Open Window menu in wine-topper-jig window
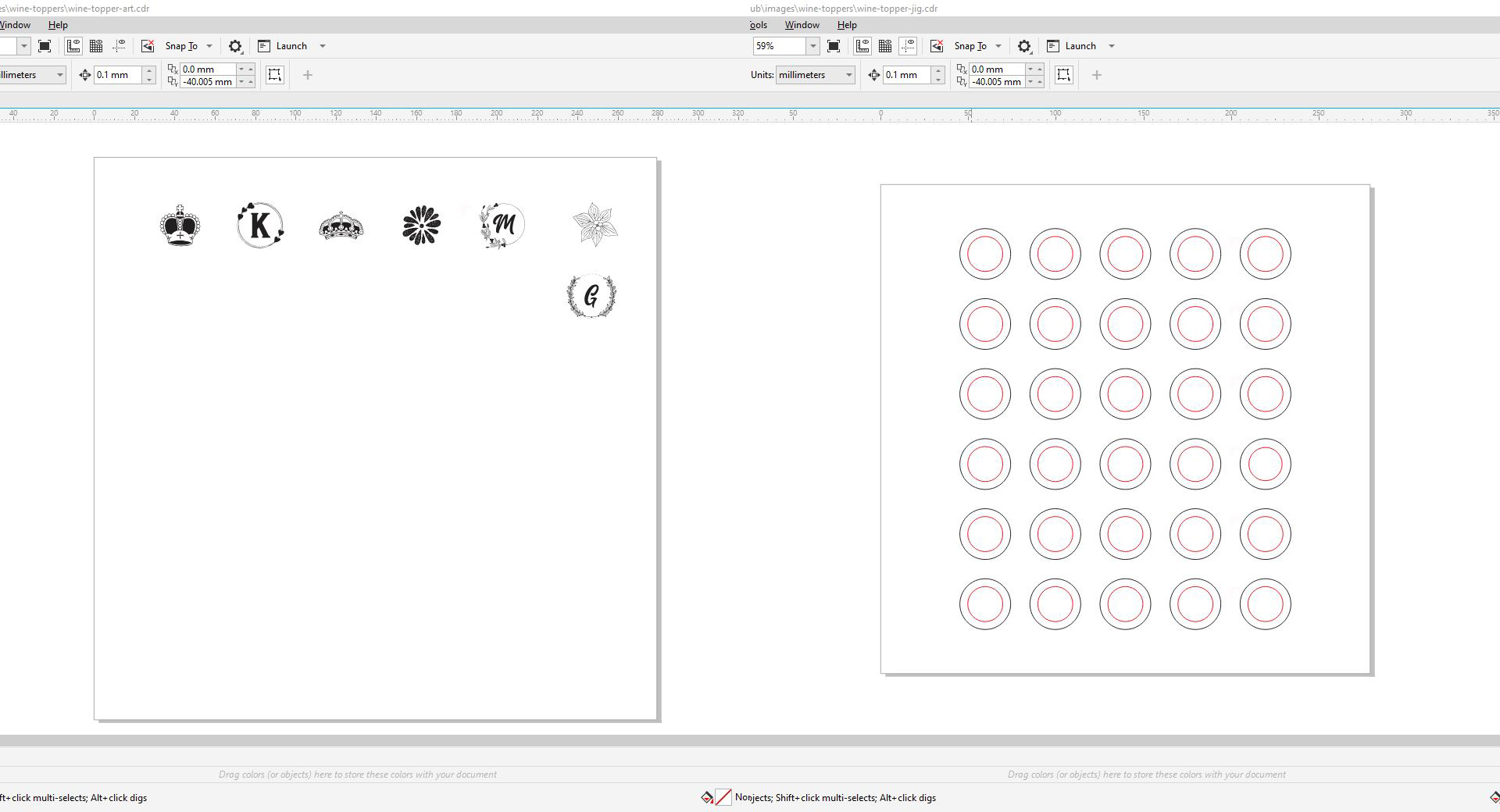The image size is (1500, 812). coord(802,25)
